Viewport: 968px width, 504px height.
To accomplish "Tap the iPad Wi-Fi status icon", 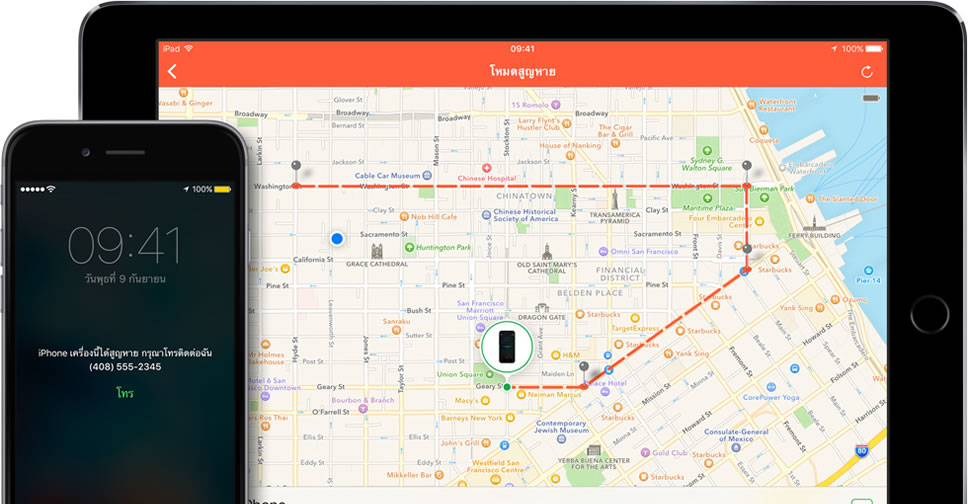I will tap(188, 49).
